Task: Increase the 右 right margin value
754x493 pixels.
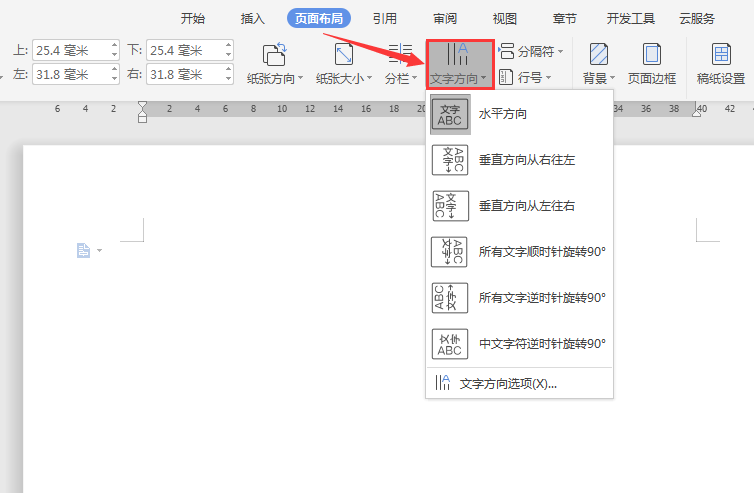Action: 228,69
